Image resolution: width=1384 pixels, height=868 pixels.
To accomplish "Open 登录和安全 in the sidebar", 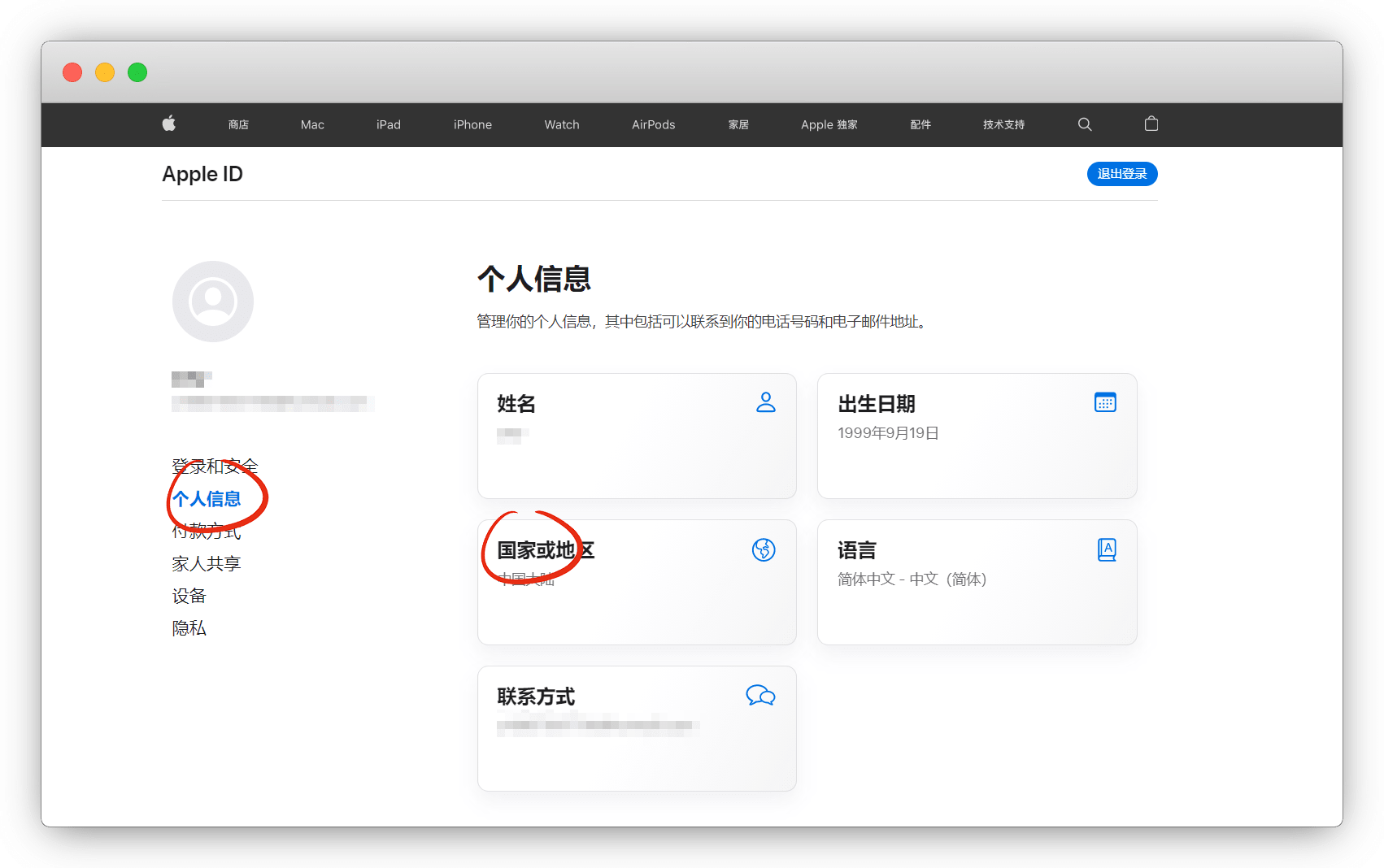I will pyautogui.click(x=215, y=466).
